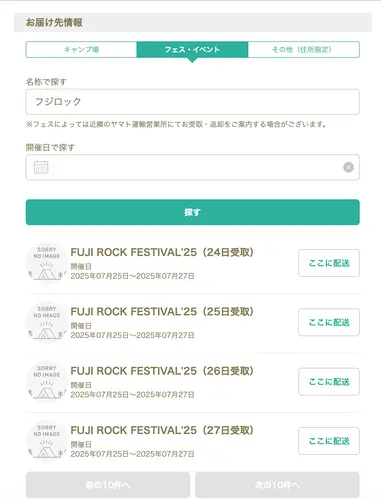Open the FUJI ROCK FESTIVAL'25（24日受取）title
The width and height of the screenshot is (381, 500).
pyautogui.click(x=162, y=252)
